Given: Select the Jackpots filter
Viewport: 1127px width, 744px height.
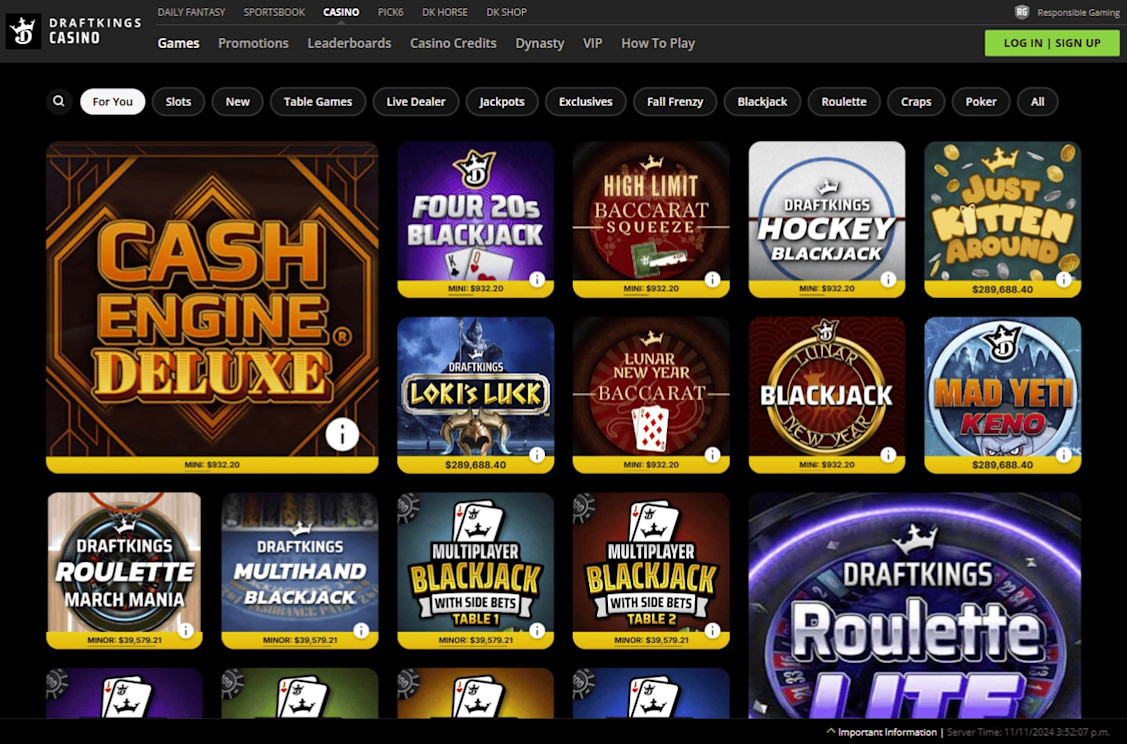Looking at the screenshot, I should pos(502,101).
